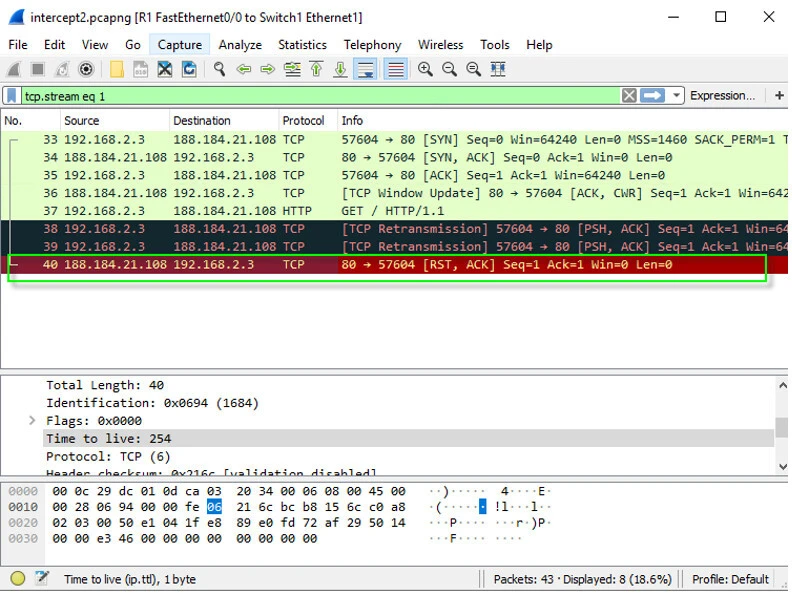Apply the display filter with arrow button

tap(653, 96)
